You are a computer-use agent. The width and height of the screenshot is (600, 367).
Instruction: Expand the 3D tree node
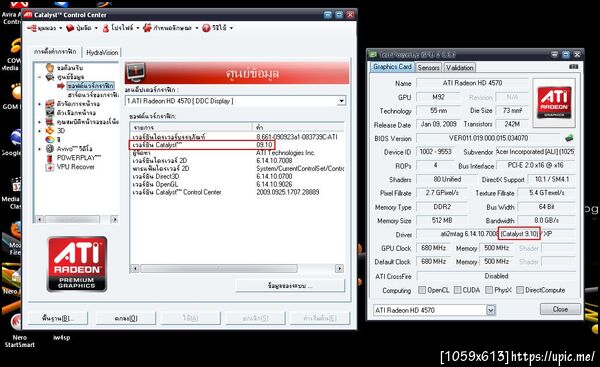pyautogui.click(x=39, y=130)
